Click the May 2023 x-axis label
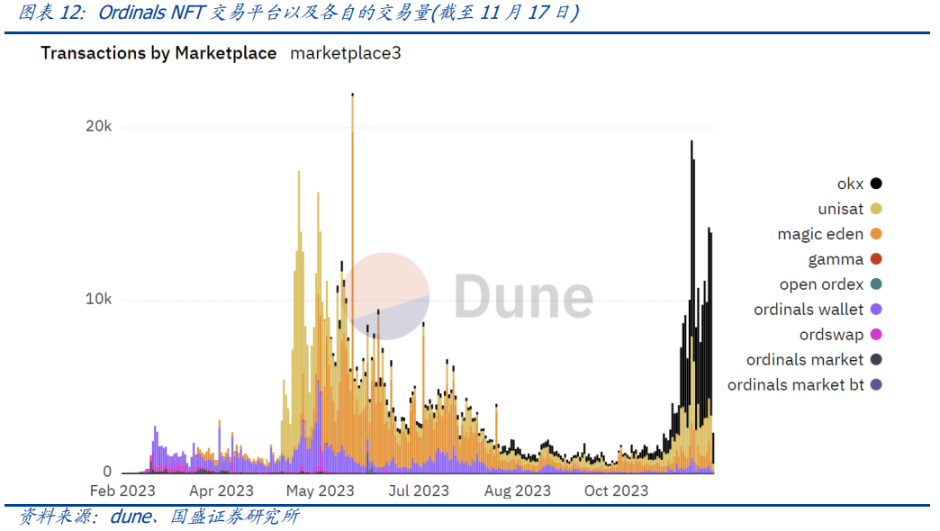Screen dimensions: 940x531 point(320,491)
